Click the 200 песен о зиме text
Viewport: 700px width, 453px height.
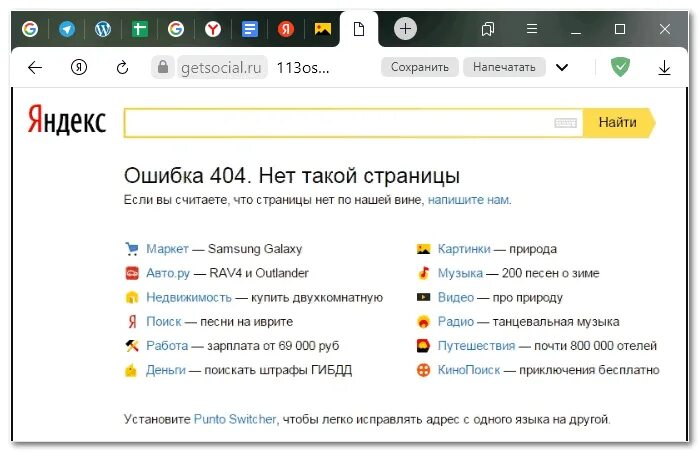click(x=550, y=273)
